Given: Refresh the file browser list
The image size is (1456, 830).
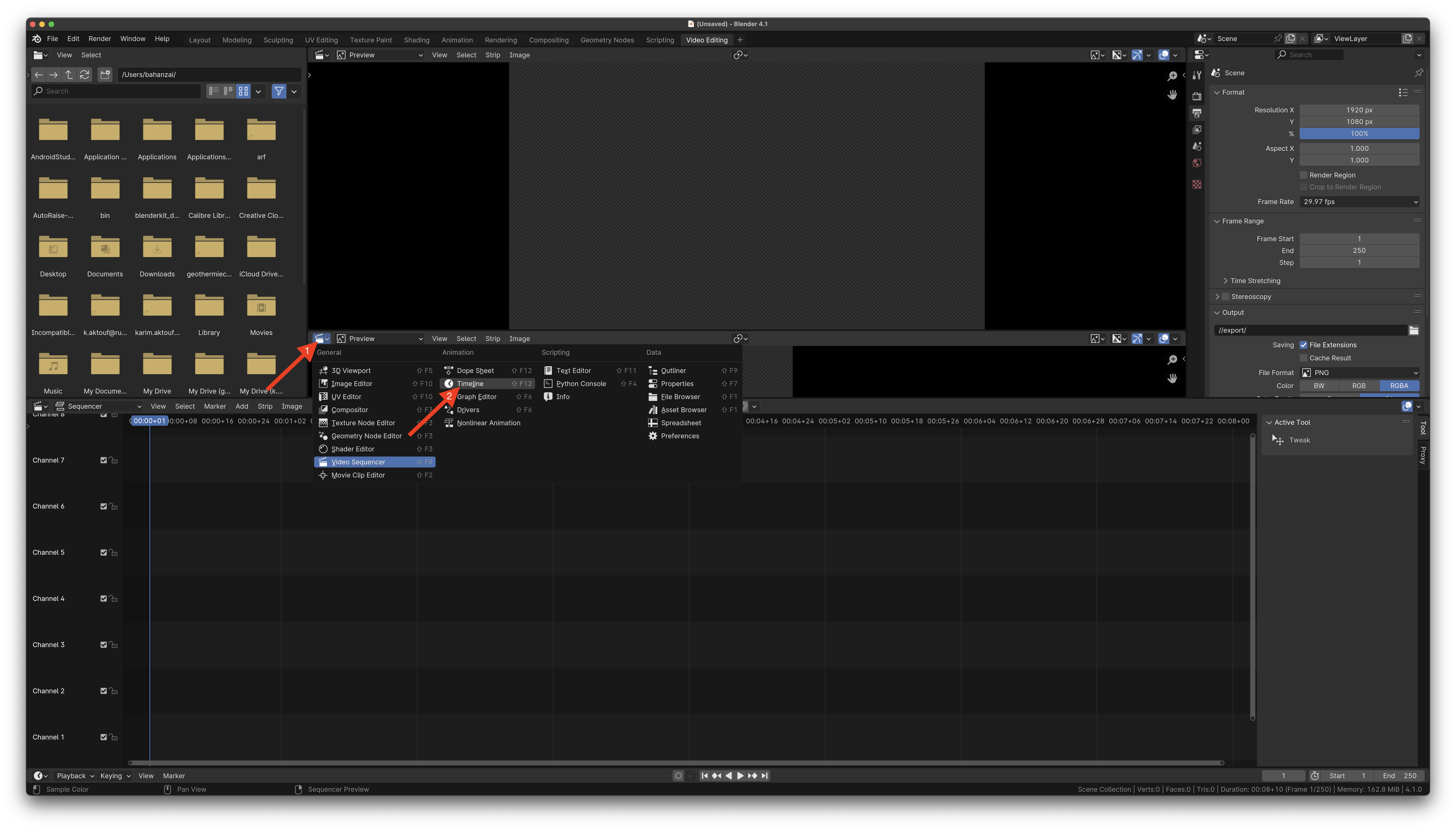Looking at the screenshot, I should pos(84,75).
